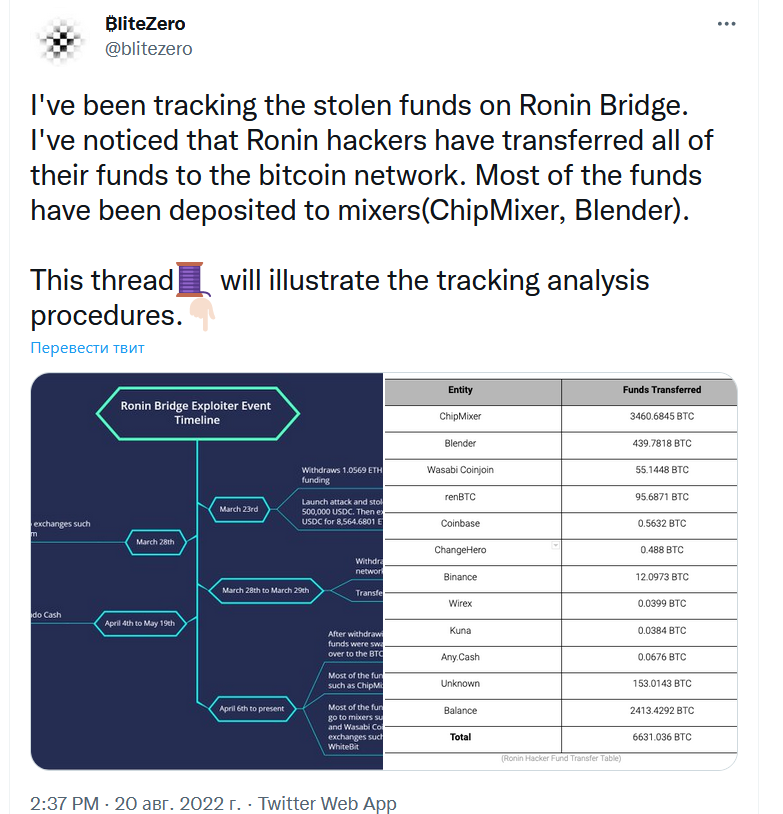Screen dimensions: 783x814
Task: Open the @blitezero handle link
Action: click(x=148, y=48)
